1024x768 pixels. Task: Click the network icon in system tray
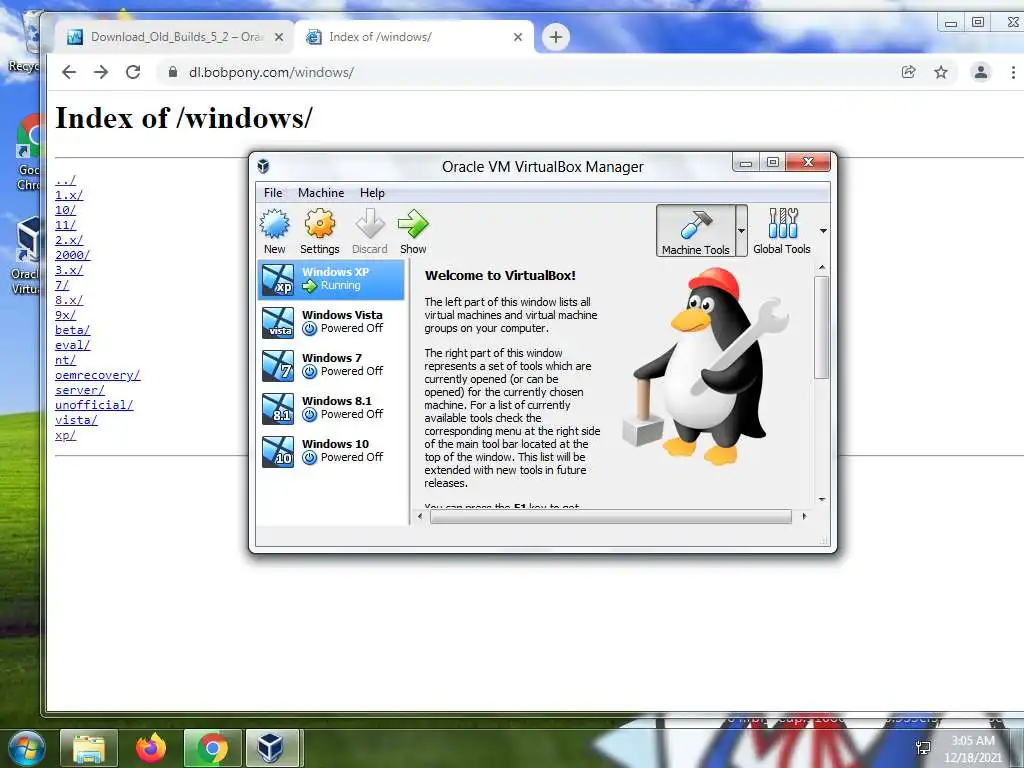tap(923, 748)
